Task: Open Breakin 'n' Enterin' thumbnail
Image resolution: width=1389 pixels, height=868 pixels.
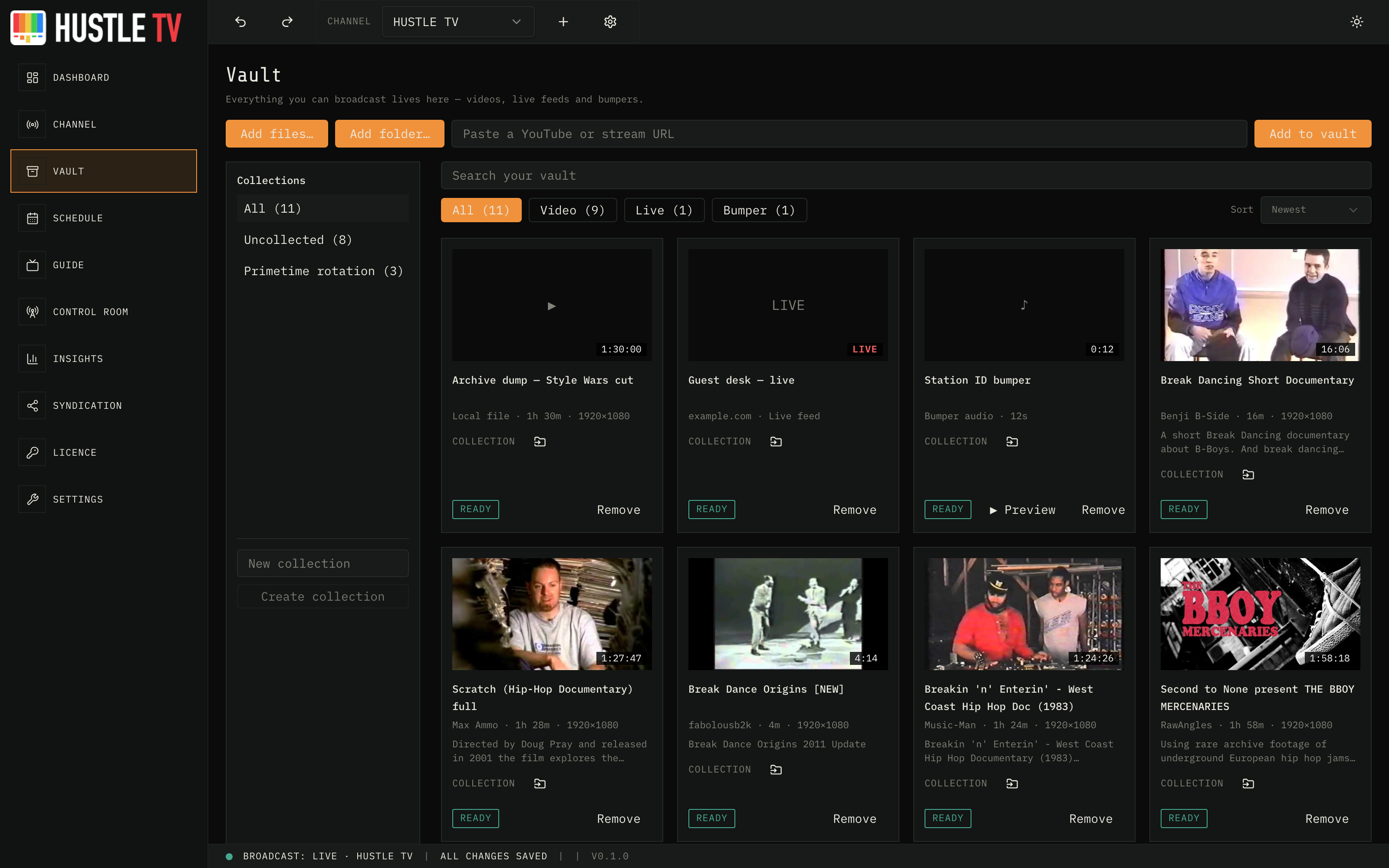Action: (1024, 614)
